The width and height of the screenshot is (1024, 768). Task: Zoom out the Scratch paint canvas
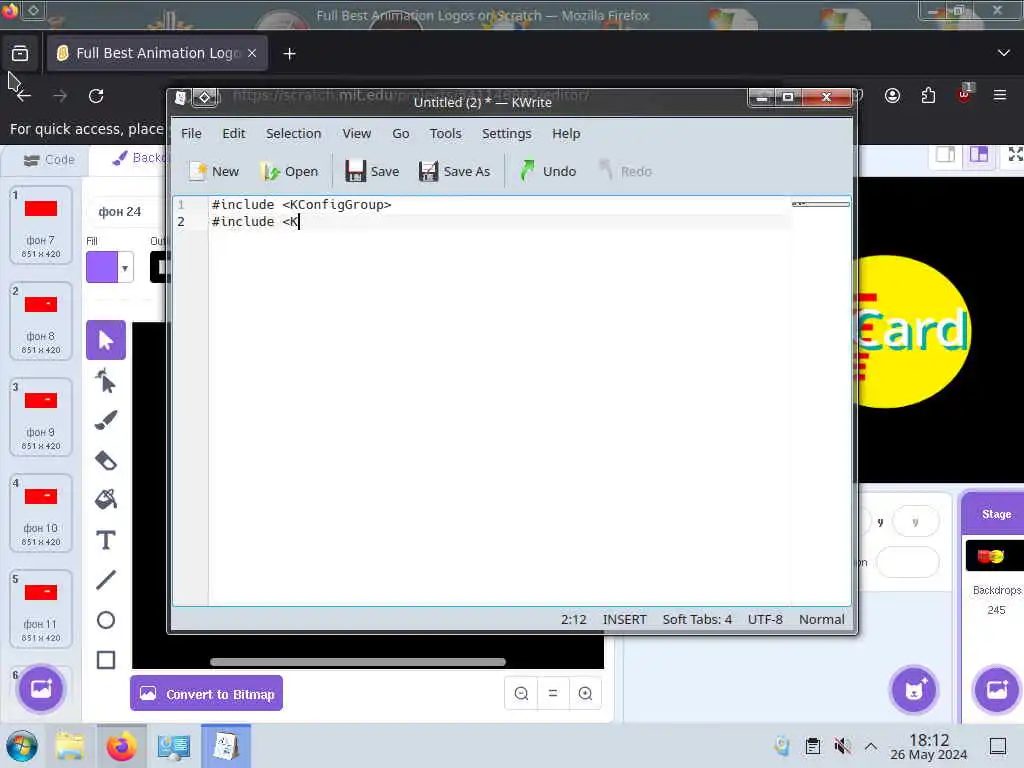pyautogui.click(x=521, y=694)
